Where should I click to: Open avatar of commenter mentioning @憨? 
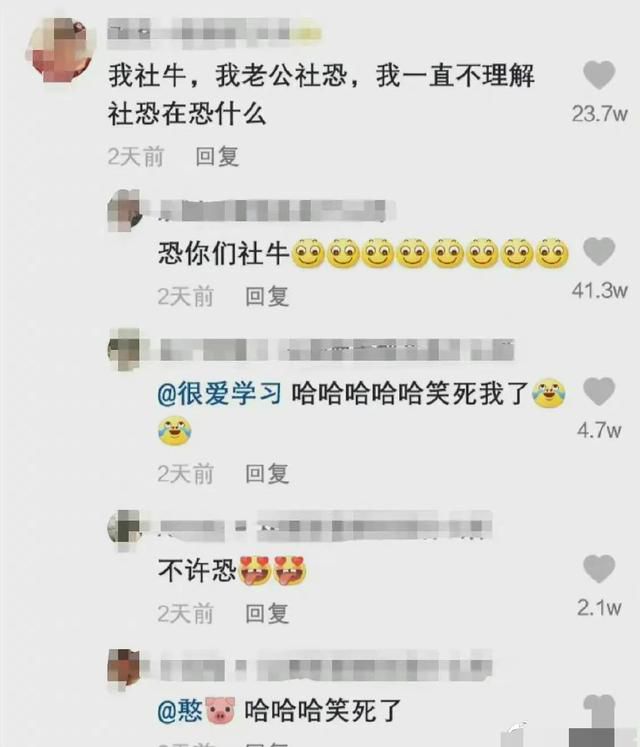125,669
